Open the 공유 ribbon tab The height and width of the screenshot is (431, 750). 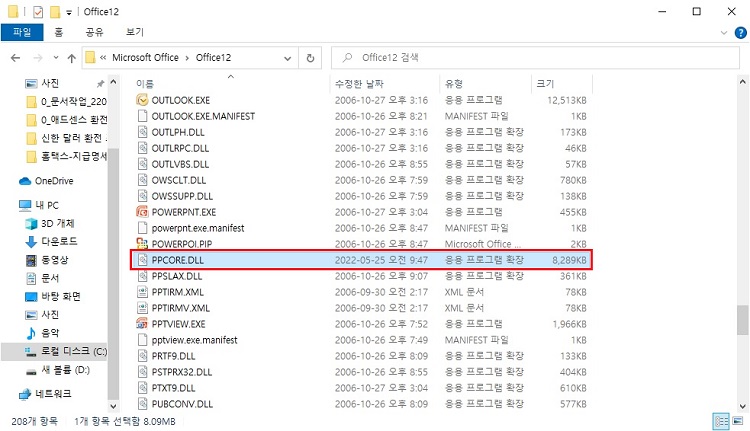pyautogui.click(x=94, y=32)
